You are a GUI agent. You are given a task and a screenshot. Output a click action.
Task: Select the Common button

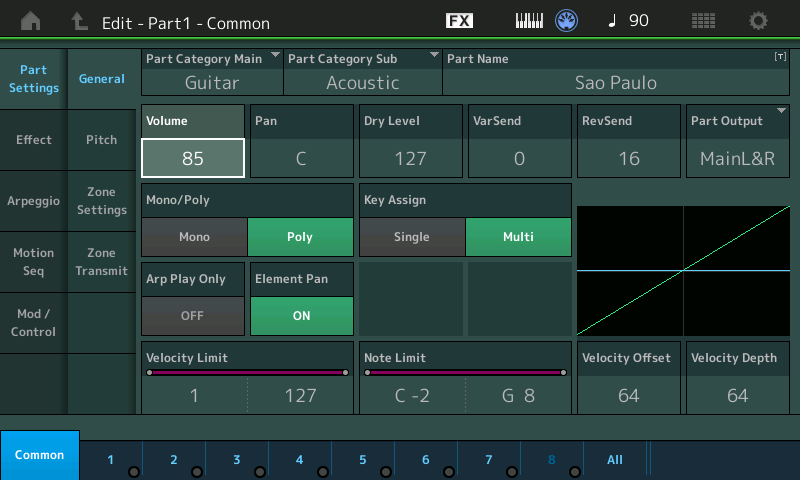click(40, 455)
